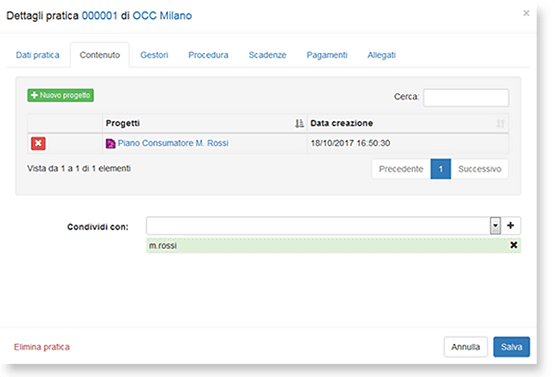Sort by Progetti column sort icon
The height and width of the screenshot is (377, 555).
click(299, 123)
